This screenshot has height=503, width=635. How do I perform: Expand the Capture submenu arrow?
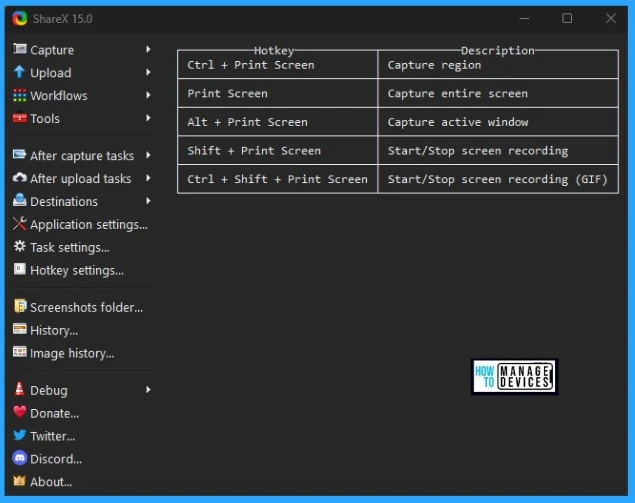[x=148, y=49]
